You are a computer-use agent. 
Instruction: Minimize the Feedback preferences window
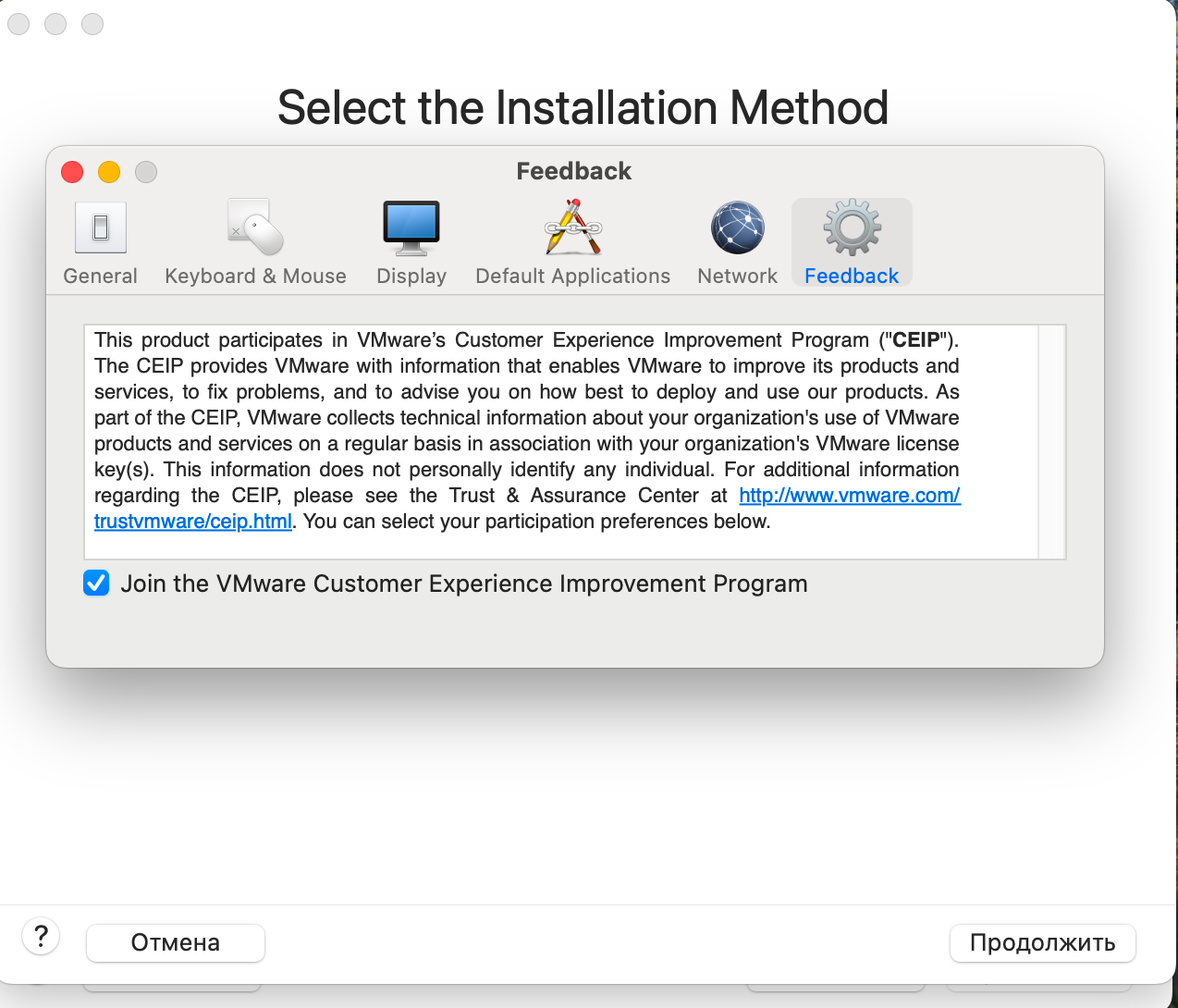click(x=109, y=172)
